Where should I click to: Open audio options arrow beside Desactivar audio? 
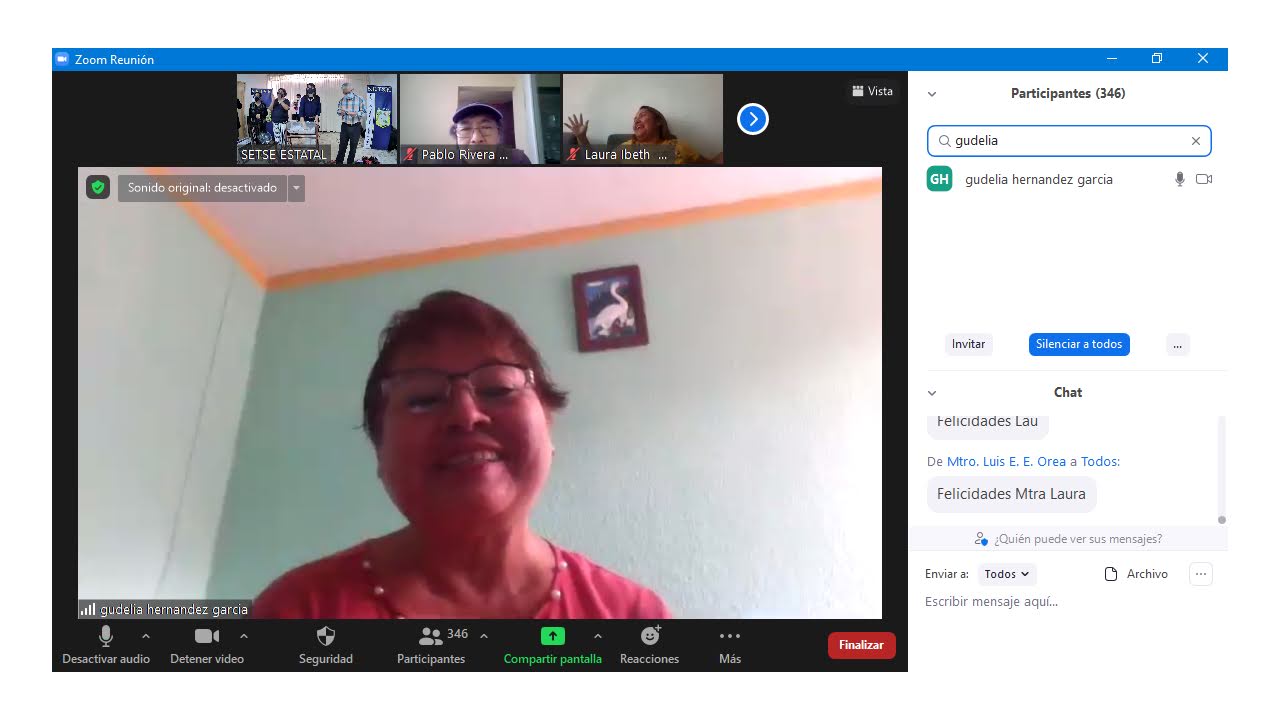[146, 636]
